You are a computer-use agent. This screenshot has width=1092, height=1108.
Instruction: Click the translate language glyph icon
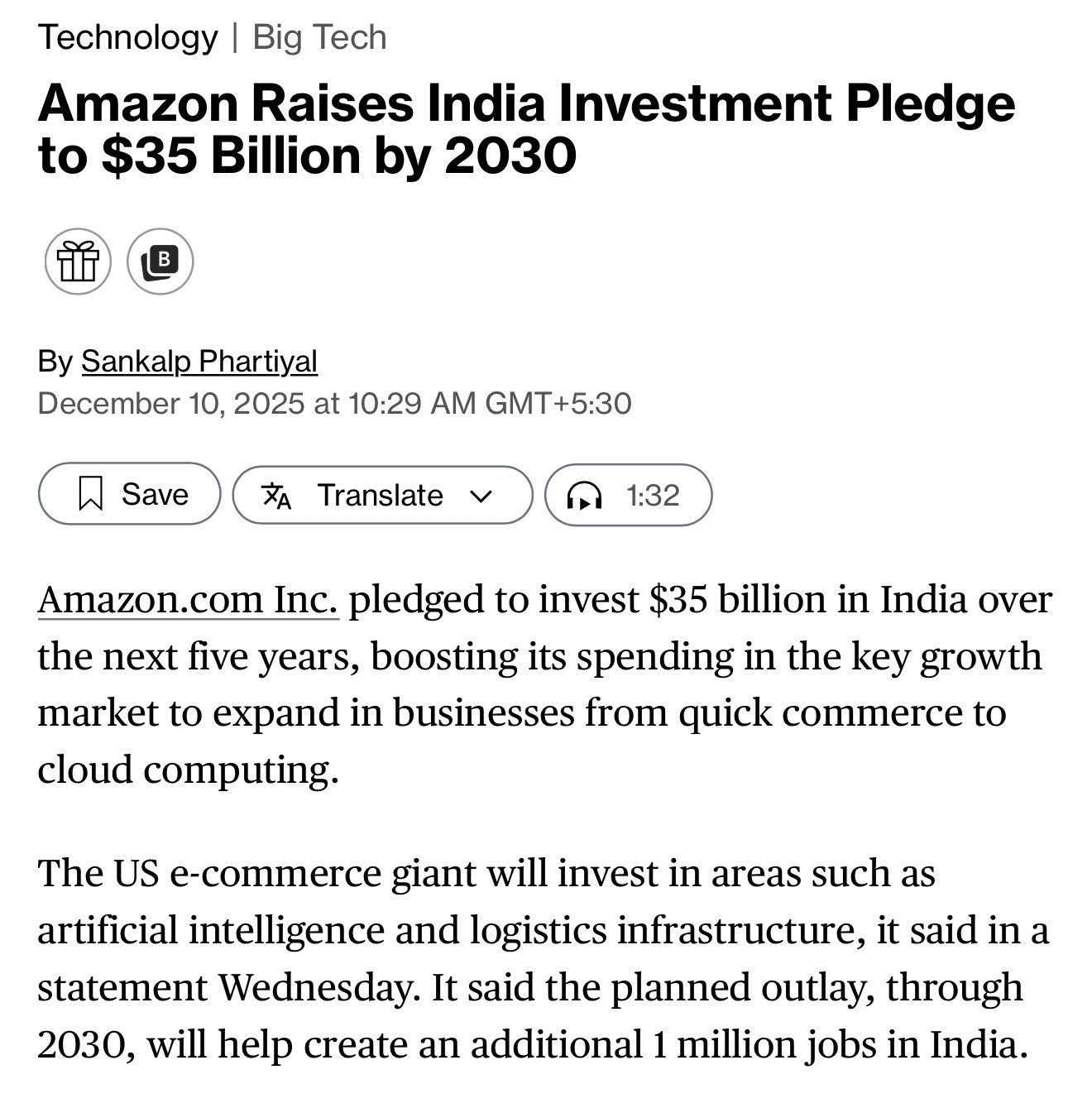tap(276, 495)
